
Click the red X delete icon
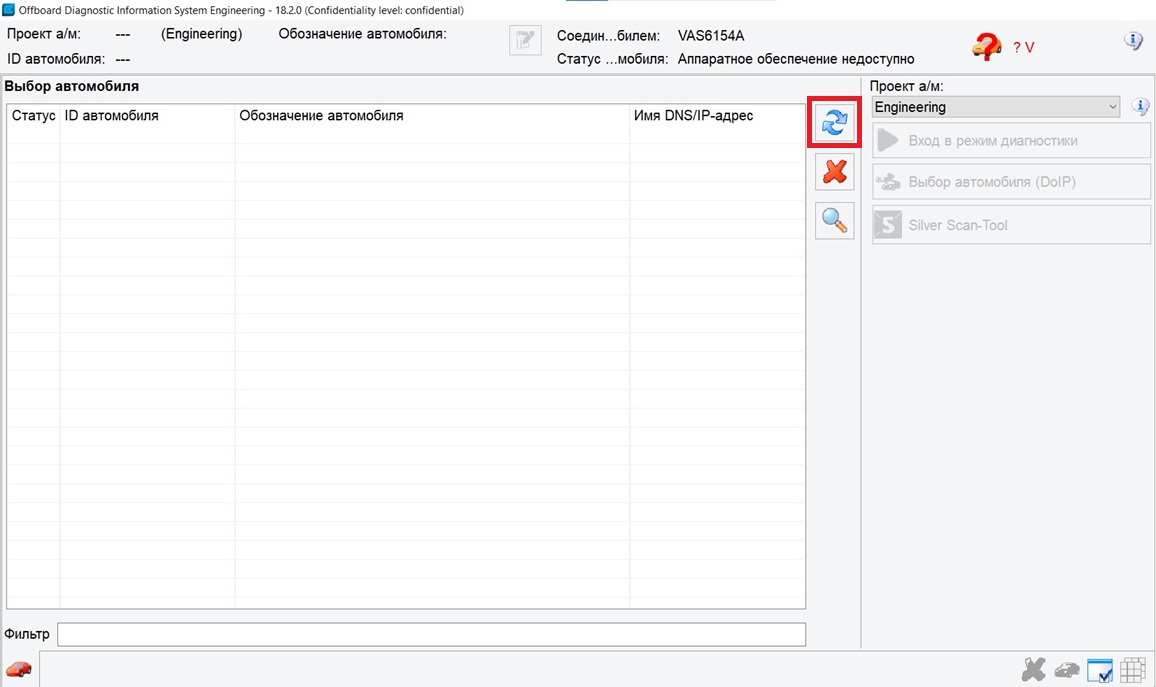pos(834,172)
